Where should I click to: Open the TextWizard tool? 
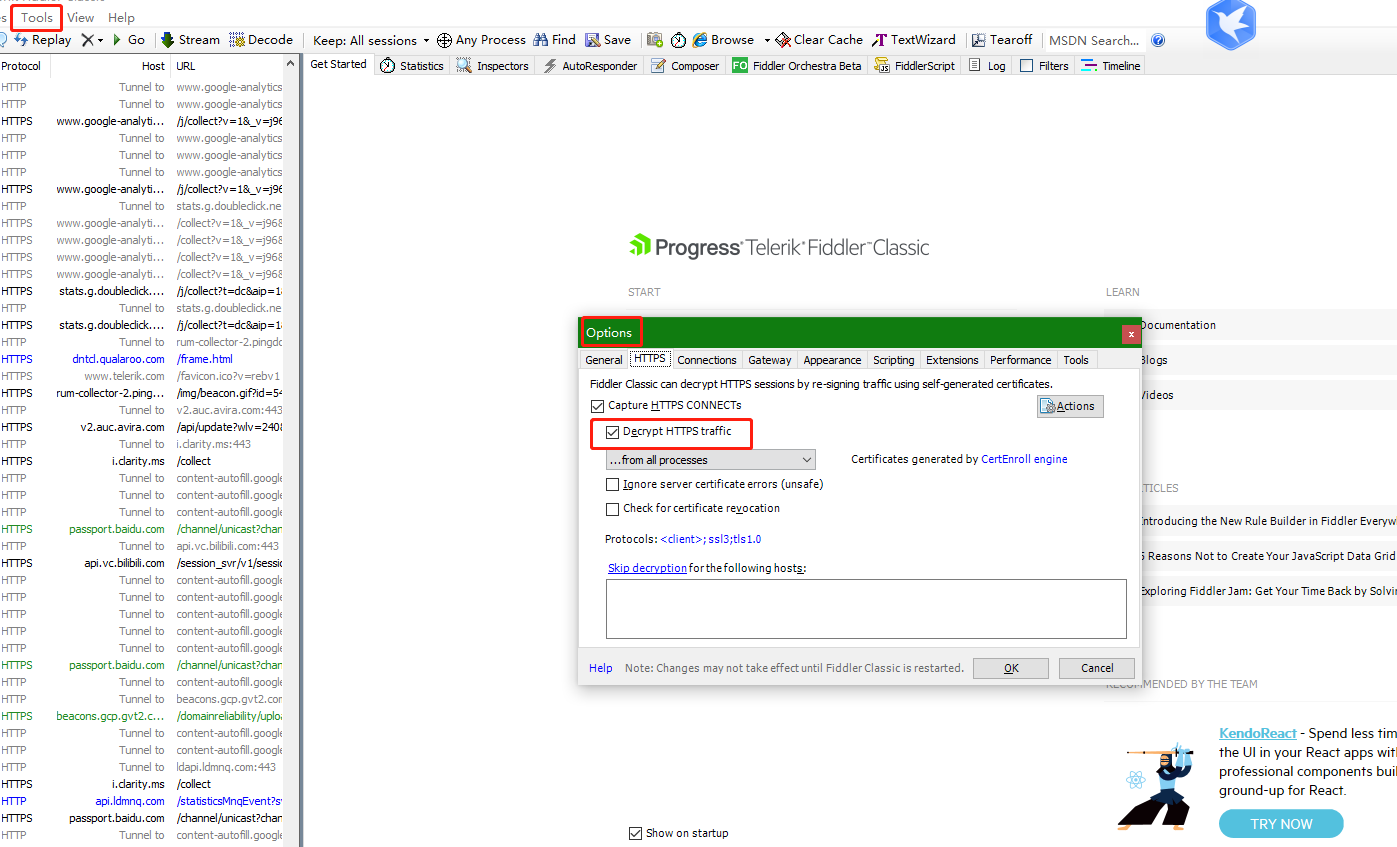pos(914,40)
